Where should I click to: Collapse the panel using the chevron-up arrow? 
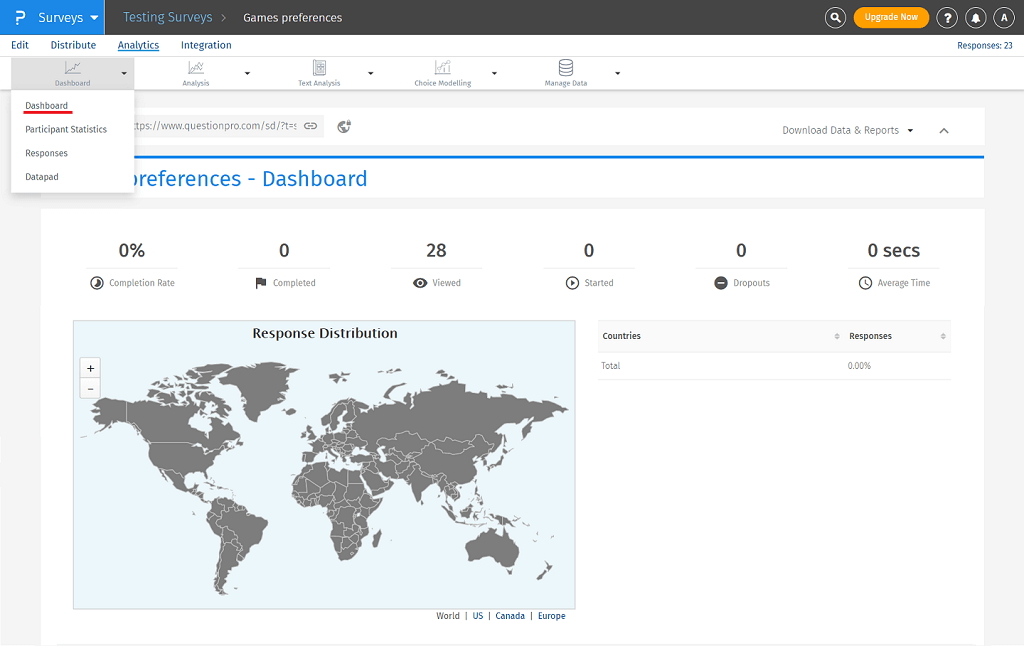[x=944, y=130]
